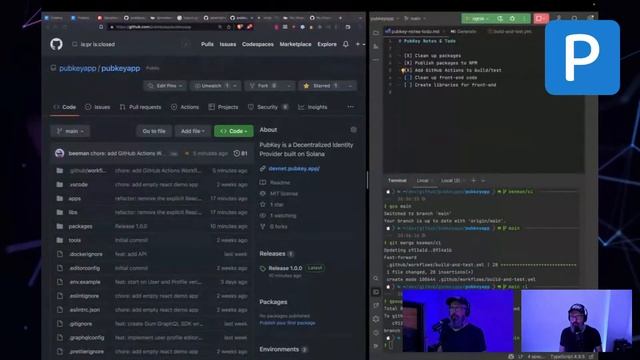This screenshot has width=640, height=360.
Task: Click the link icon beside devnet.pubkey.app
Action: point(263,169)
